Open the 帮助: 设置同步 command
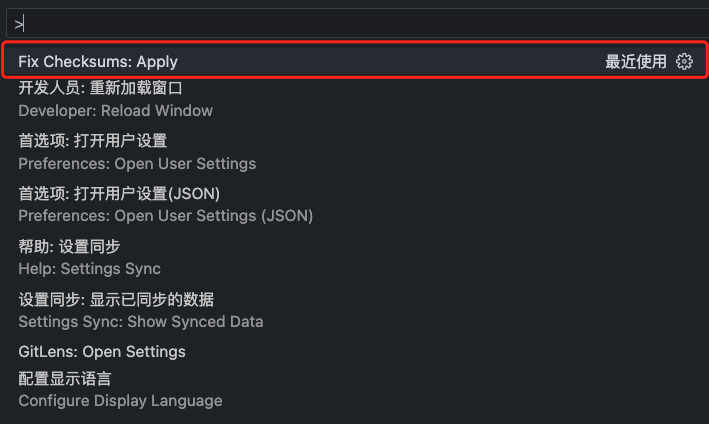Screen dimensions: 709x424 (x=69, y=246)
